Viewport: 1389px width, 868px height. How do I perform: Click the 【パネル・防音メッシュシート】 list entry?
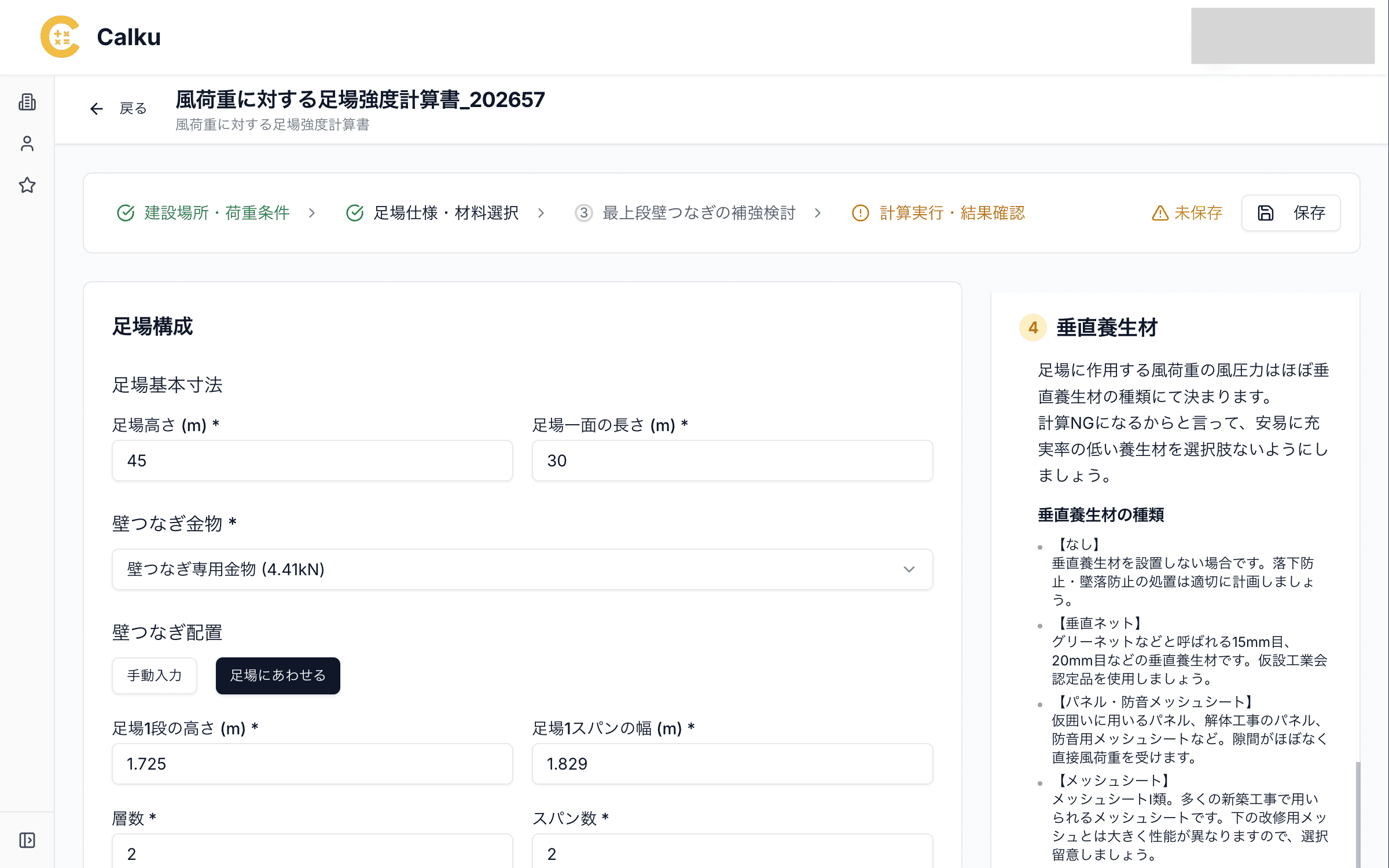[1154, 702]
